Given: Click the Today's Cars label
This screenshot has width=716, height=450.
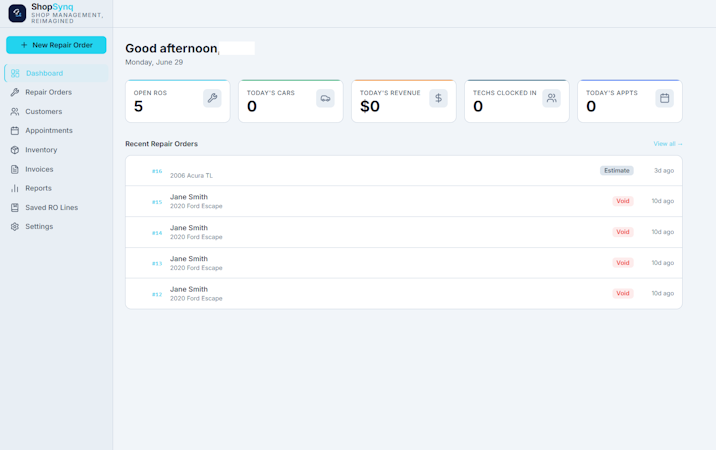Looking at the screenshot, I should click(x=271, y=93).
